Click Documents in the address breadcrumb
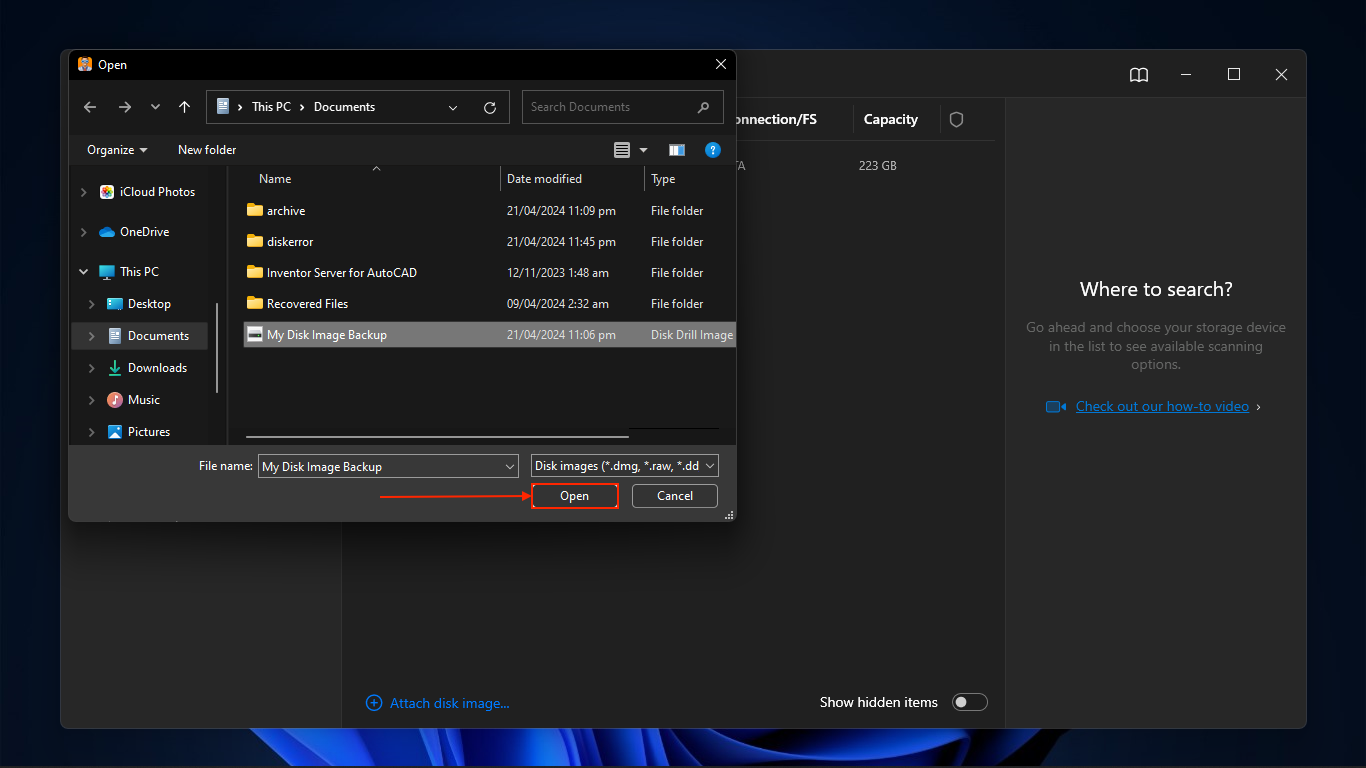Viewport: 1366px width, 768px height. pyautogui.click(x=344, y=107)
